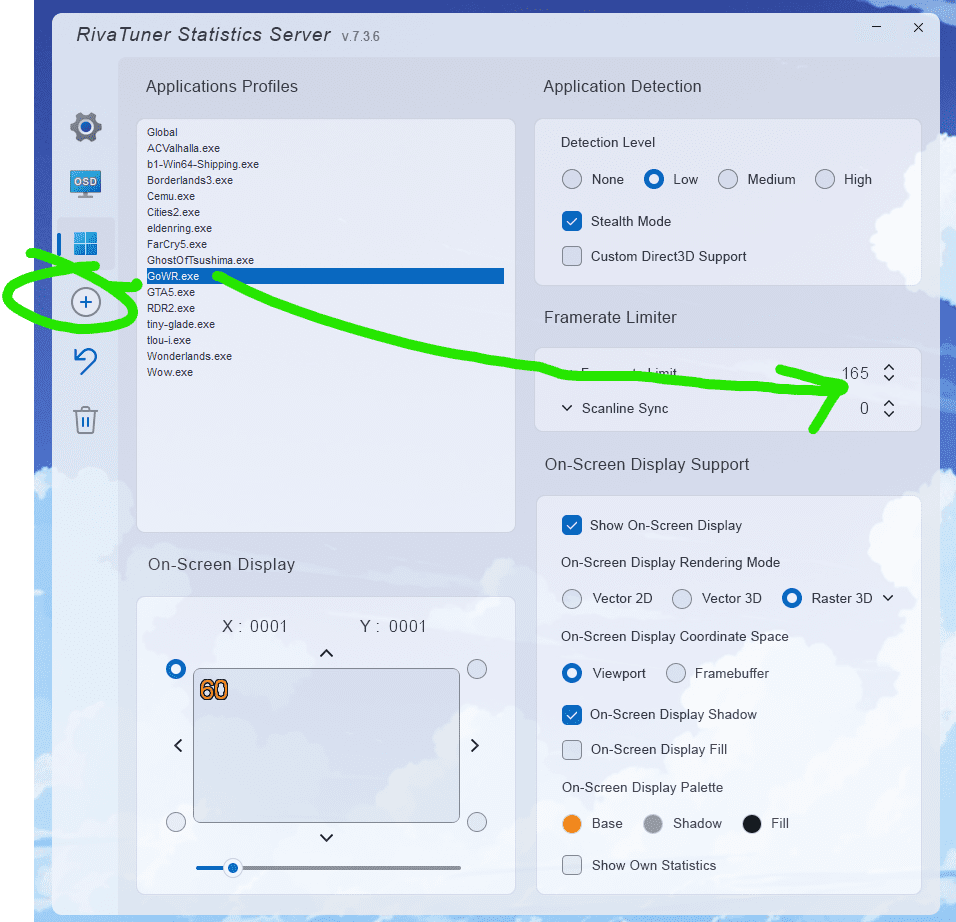Screen dimensions: 956x922
Task: Toggle Show On-Screen Display checkbox
Action: coord(571,525)
